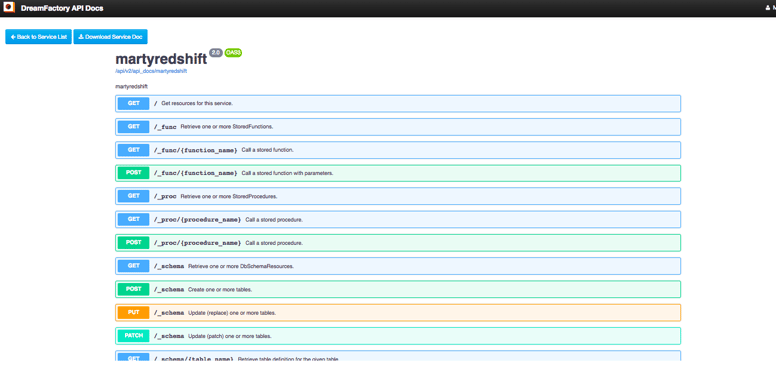776x375 pixels.
Task: Expand POST /_schema Create one or more tables
Action: [398, 289]
